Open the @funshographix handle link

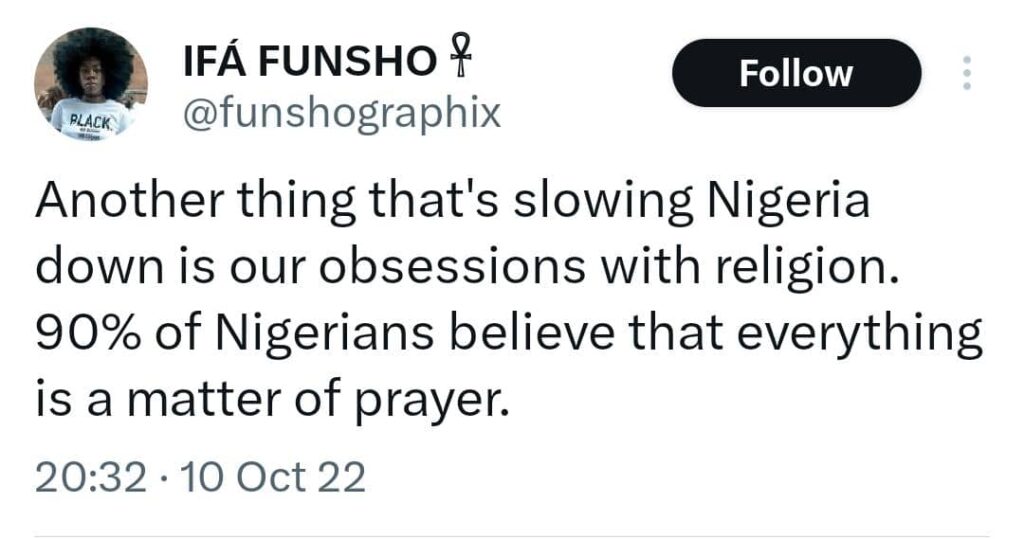click(x=342, y=113)
